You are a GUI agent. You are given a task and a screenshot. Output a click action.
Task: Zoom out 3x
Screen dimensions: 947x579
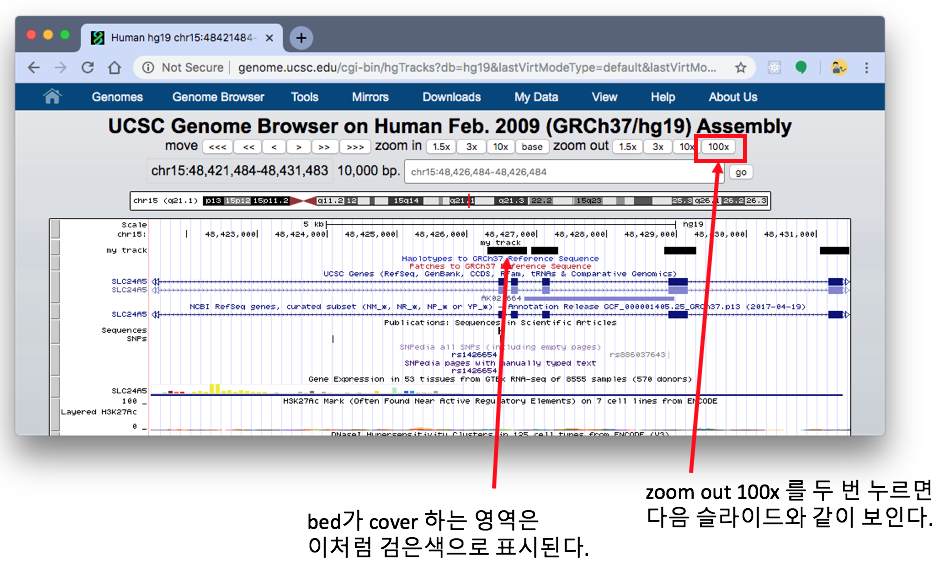coord(658,147)
